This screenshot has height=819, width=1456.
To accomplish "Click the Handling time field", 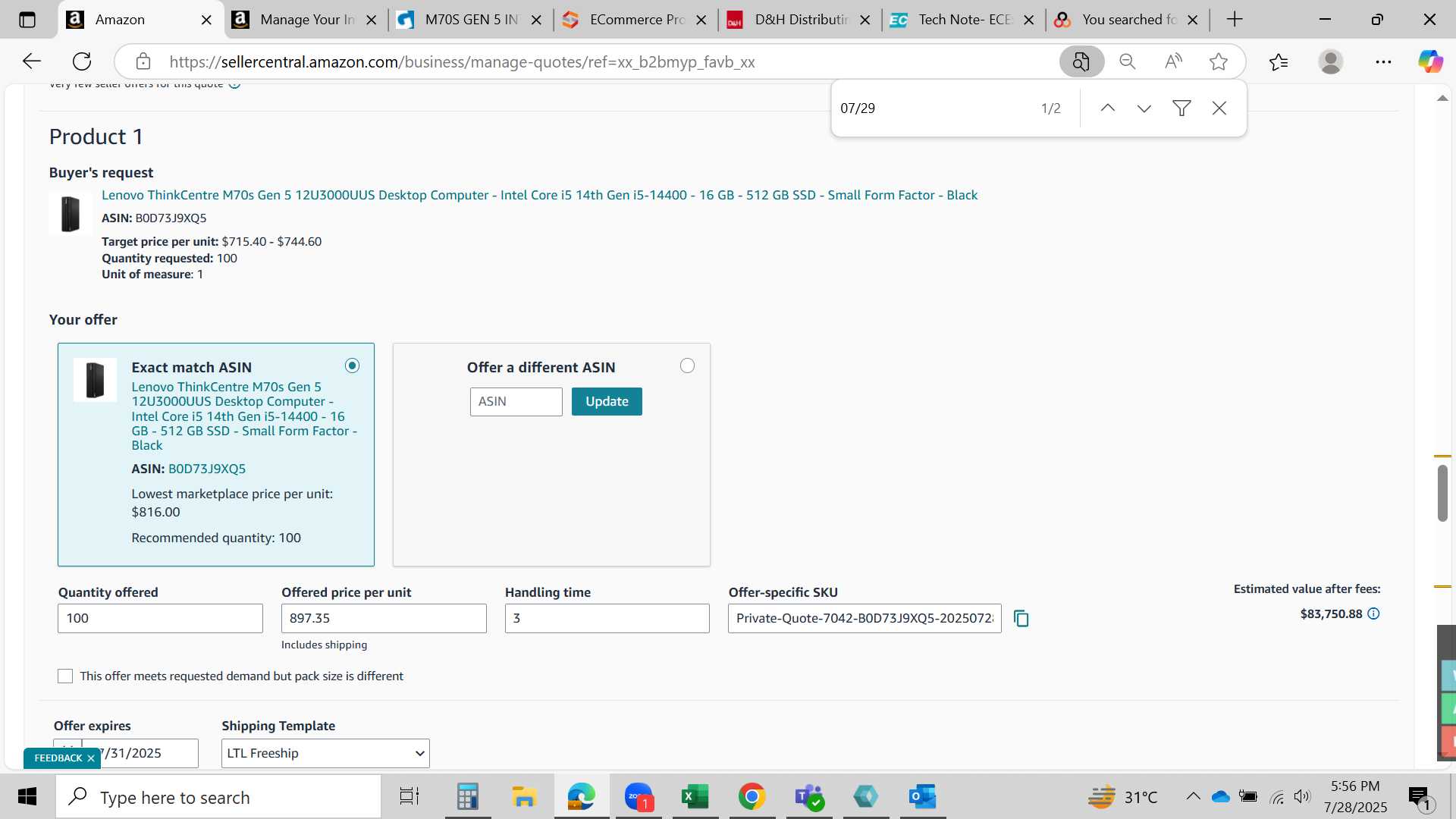I will click(607, 618).
